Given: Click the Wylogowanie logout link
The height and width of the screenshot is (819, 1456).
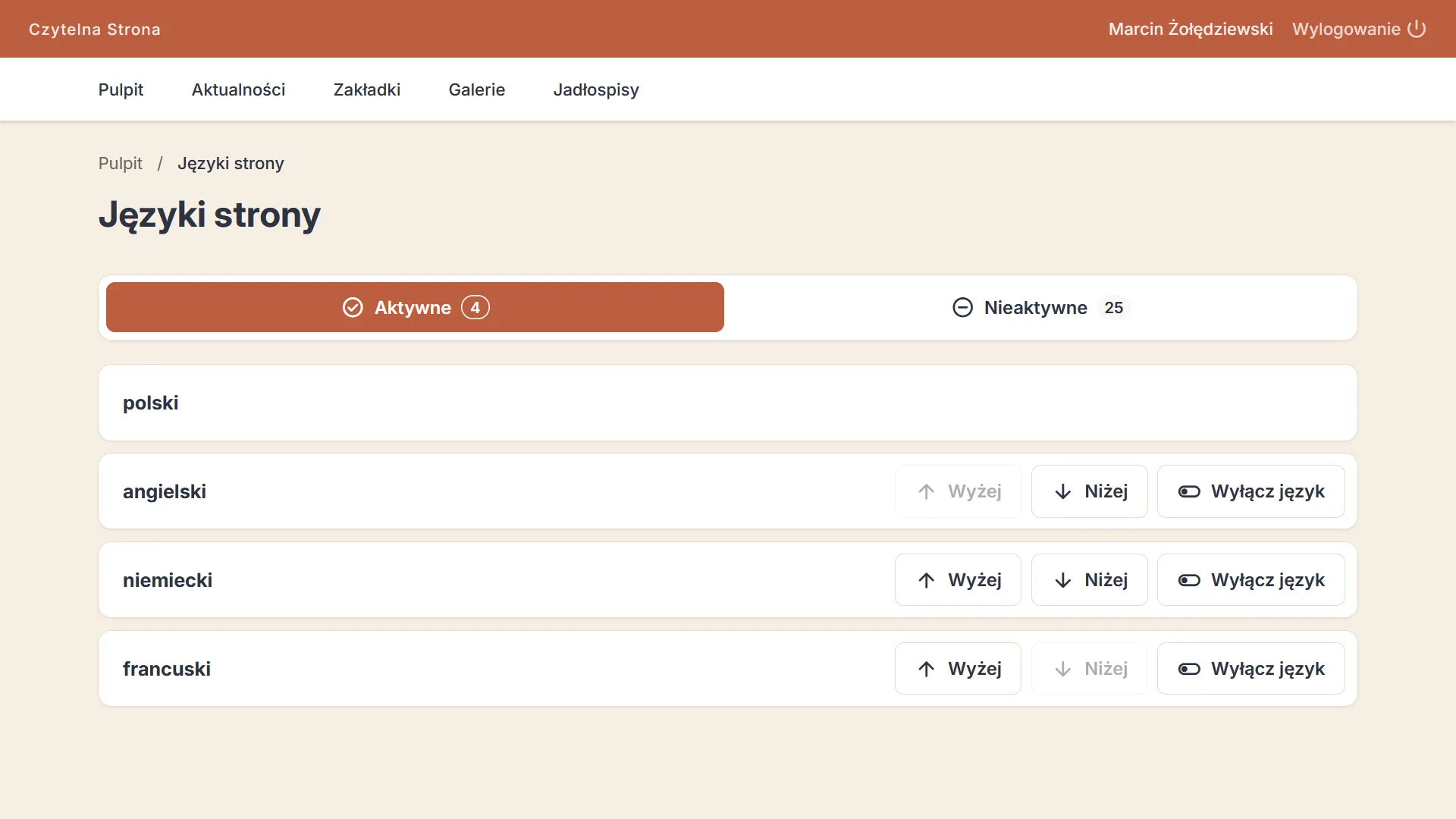Looking at the screenshot, I should (1359, 29).
